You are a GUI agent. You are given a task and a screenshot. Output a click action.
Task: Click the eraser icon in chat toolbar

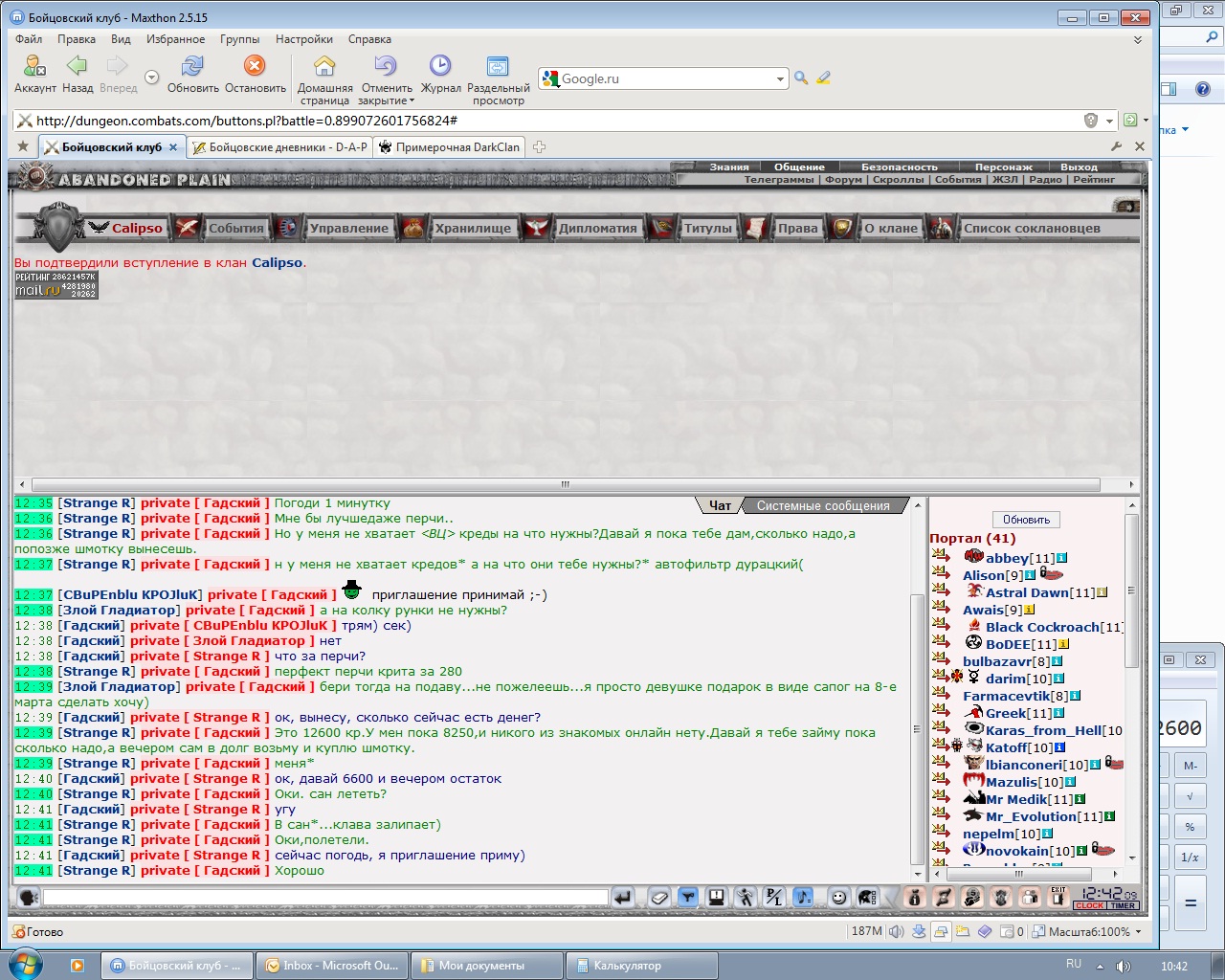coord(659,897)
